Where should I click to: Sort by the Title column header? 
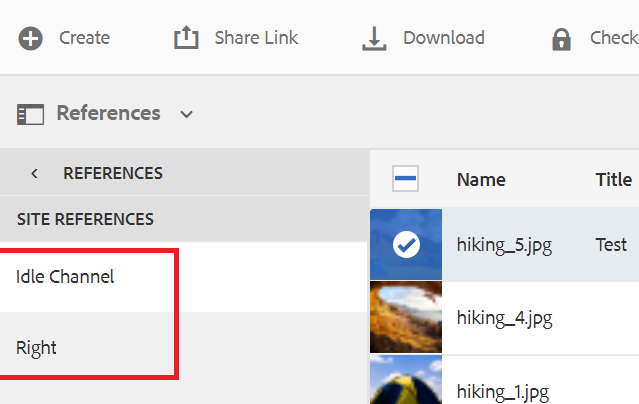point(613,180)
